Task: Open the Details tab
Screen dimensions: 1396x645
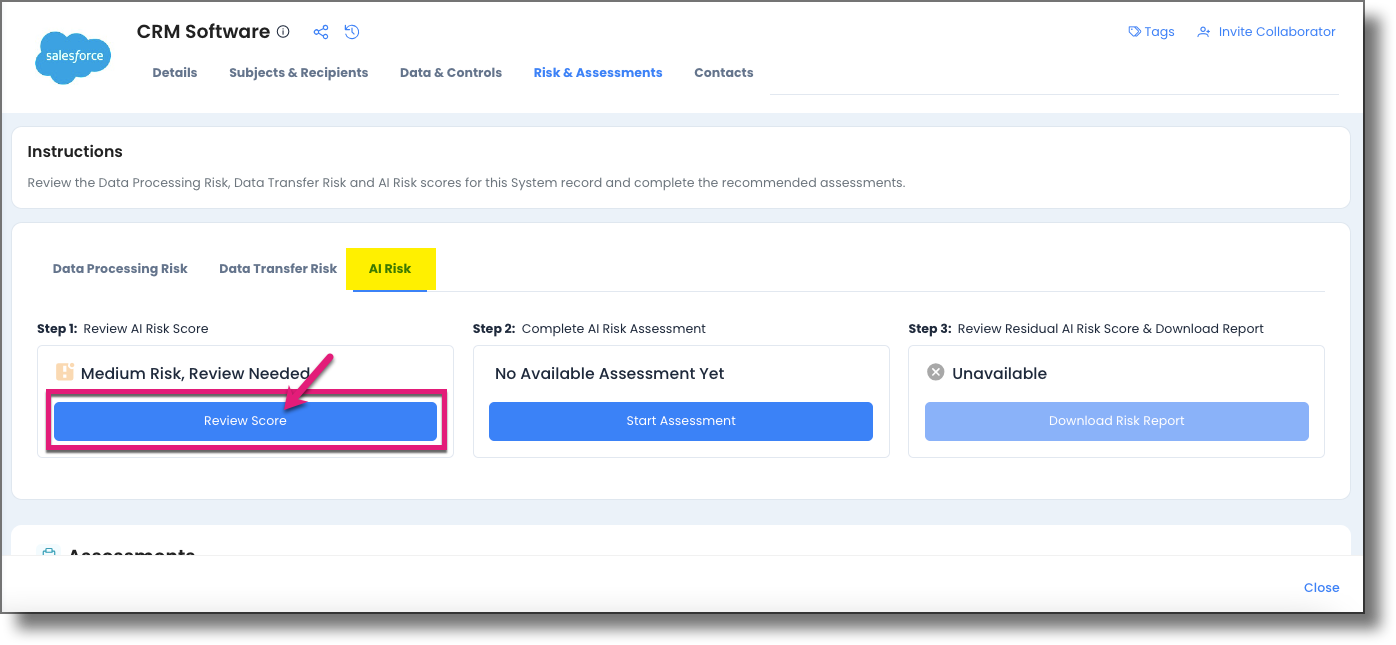Action: pos(175,73)
